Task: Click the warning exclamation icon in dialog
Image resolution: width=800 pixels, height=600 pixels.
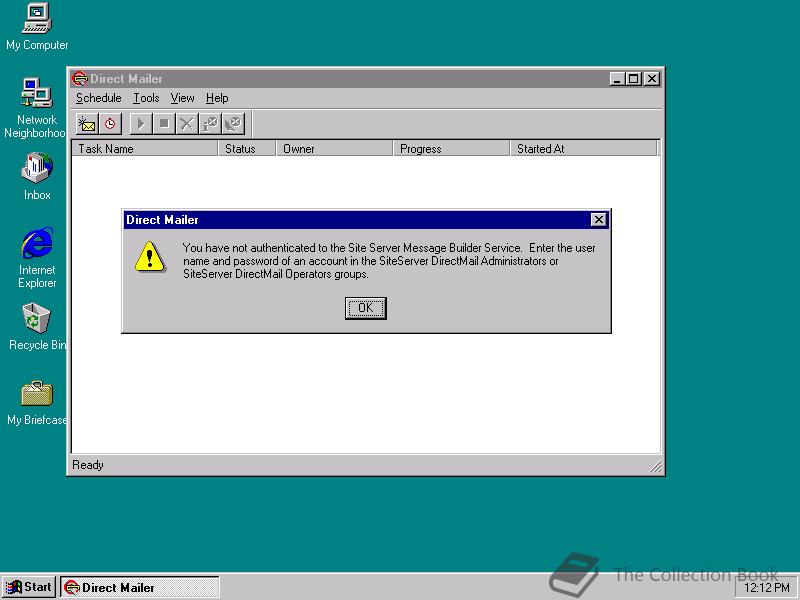Action: (x=149, y=257)
